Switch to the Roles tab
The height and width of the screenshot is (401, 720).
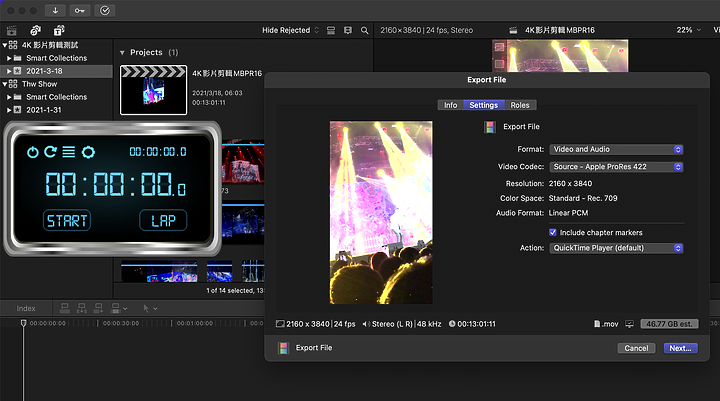coord(520,105)
